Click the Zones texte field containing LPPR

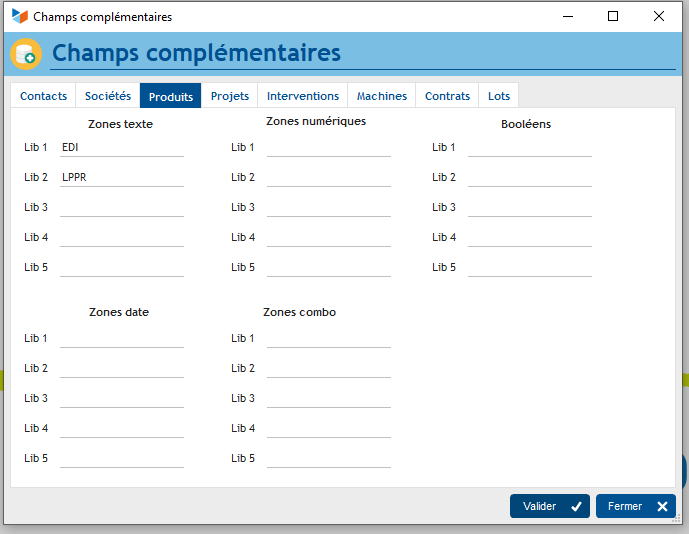(122, 177)
